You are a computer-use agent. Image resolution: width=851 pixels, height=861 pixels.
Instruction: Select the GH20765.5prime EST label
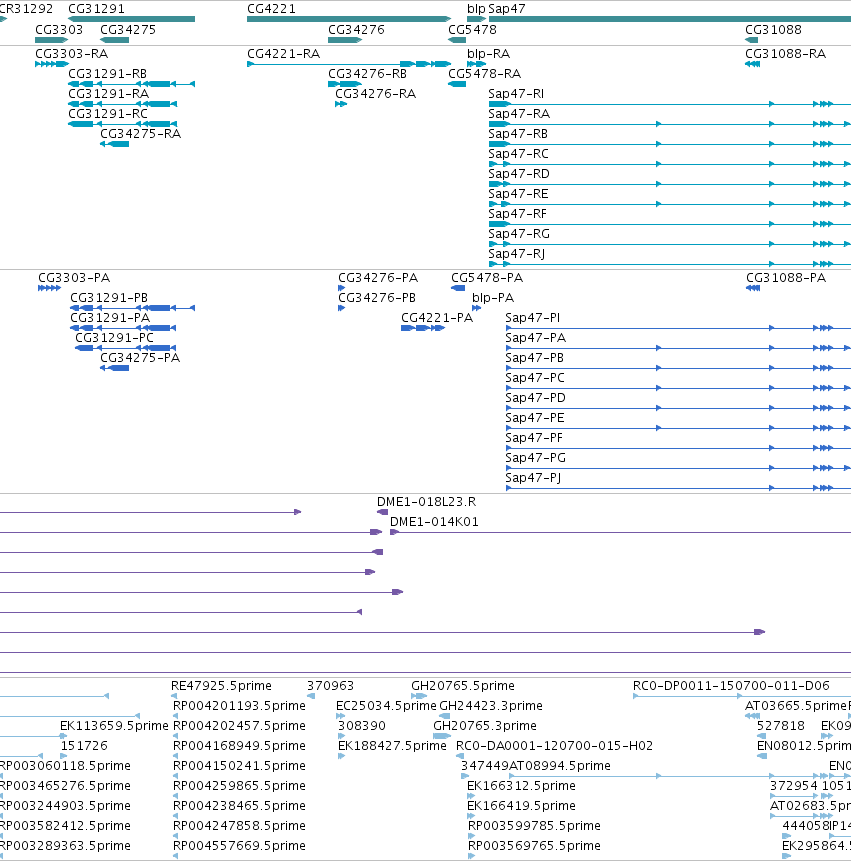(x=463, y=686)
